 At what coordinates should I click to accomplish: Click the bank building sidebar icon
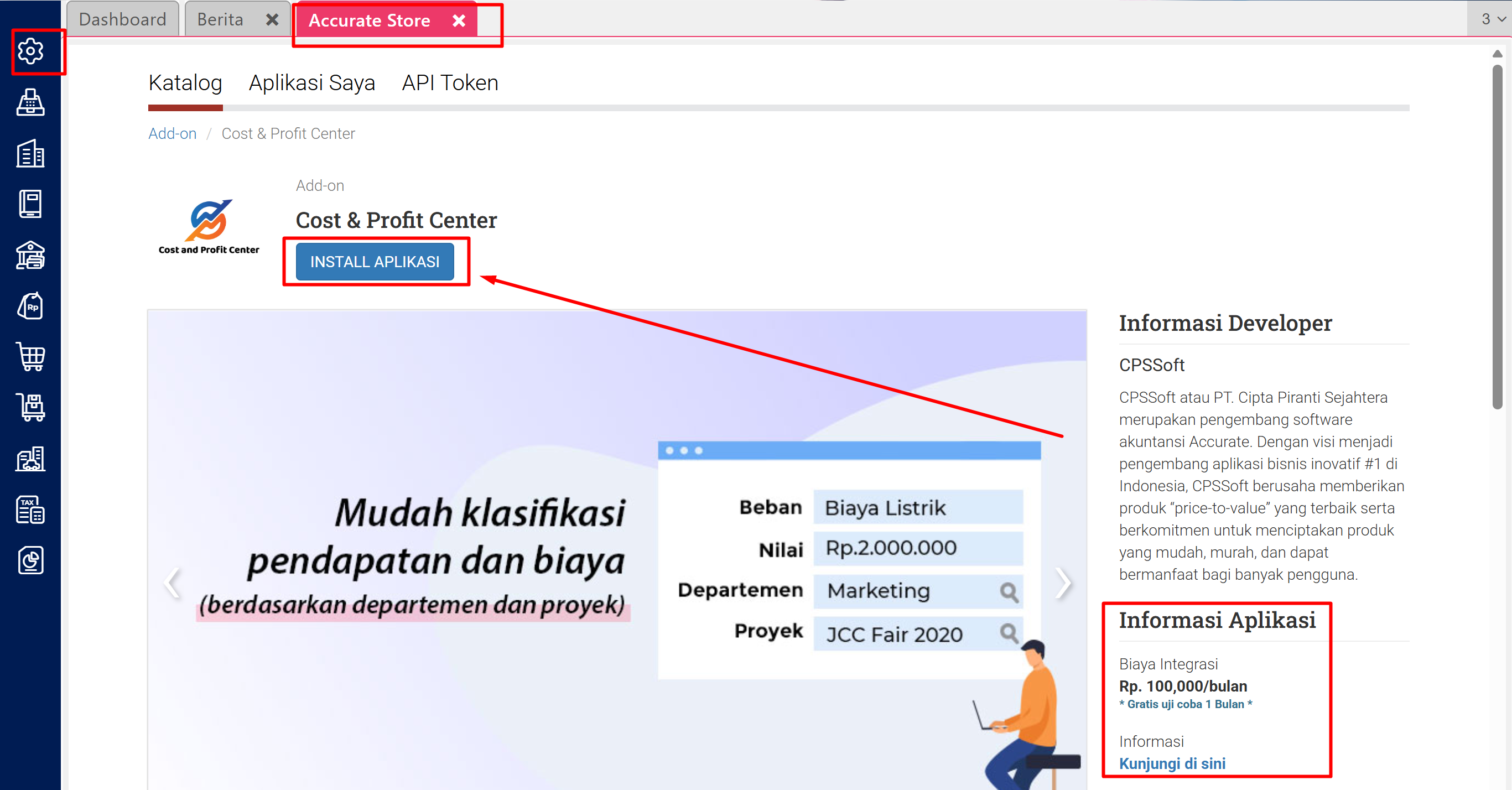30,256
